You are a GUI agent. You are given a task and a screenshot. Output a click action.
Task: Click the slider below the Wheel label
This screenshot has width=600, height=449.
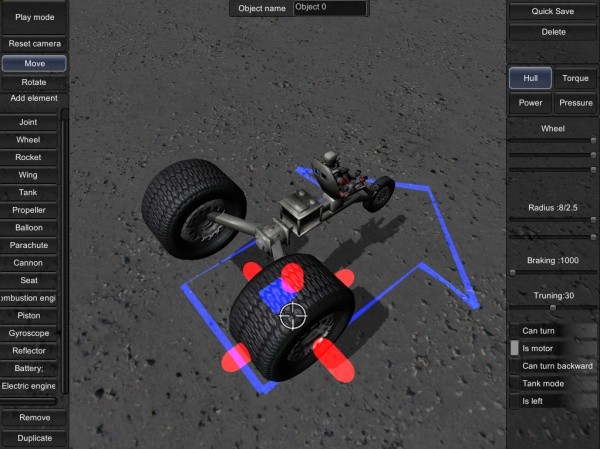pos(553,140)
